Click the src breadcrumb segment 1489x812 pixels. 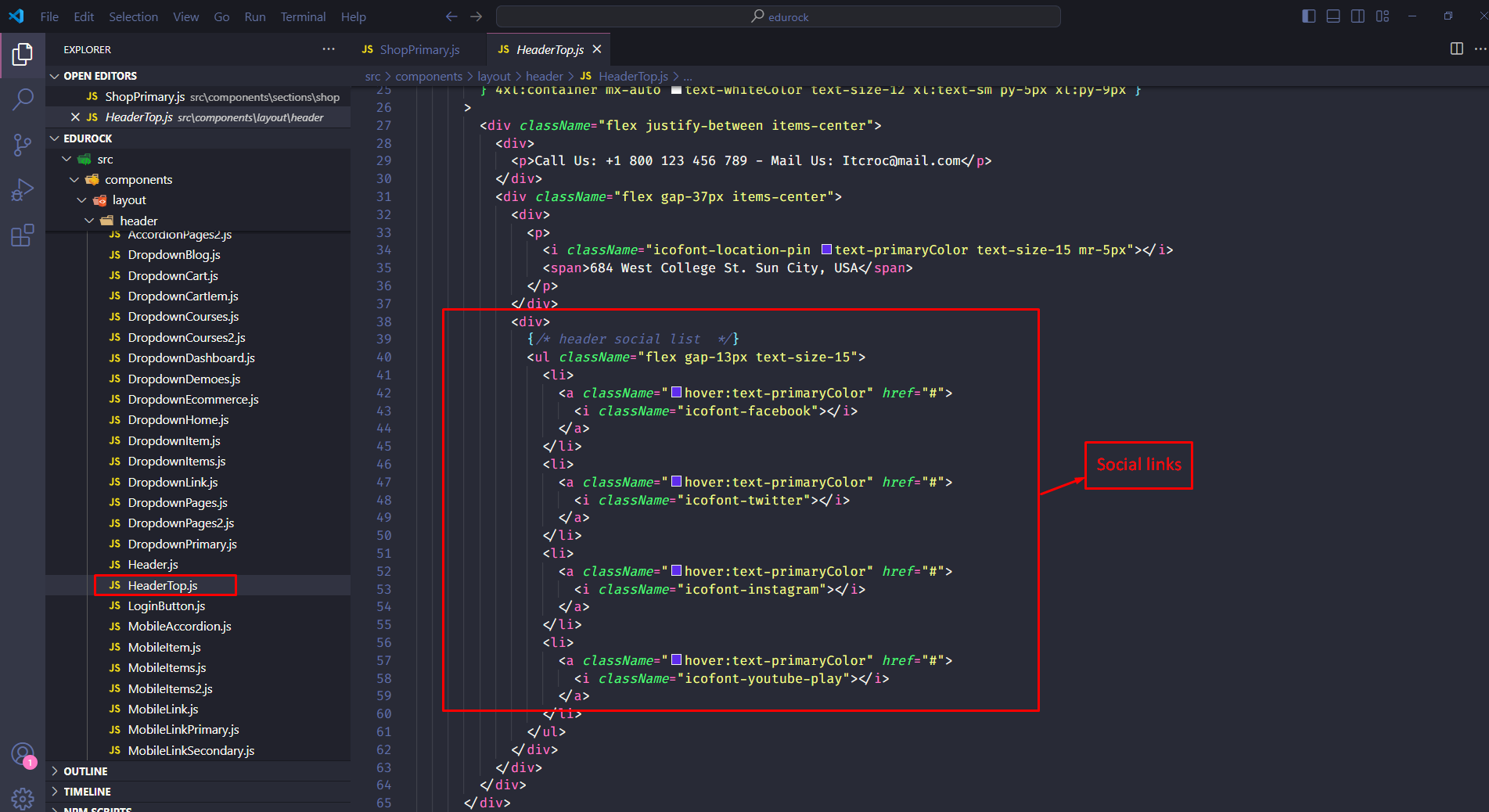(x=372, y=76)
